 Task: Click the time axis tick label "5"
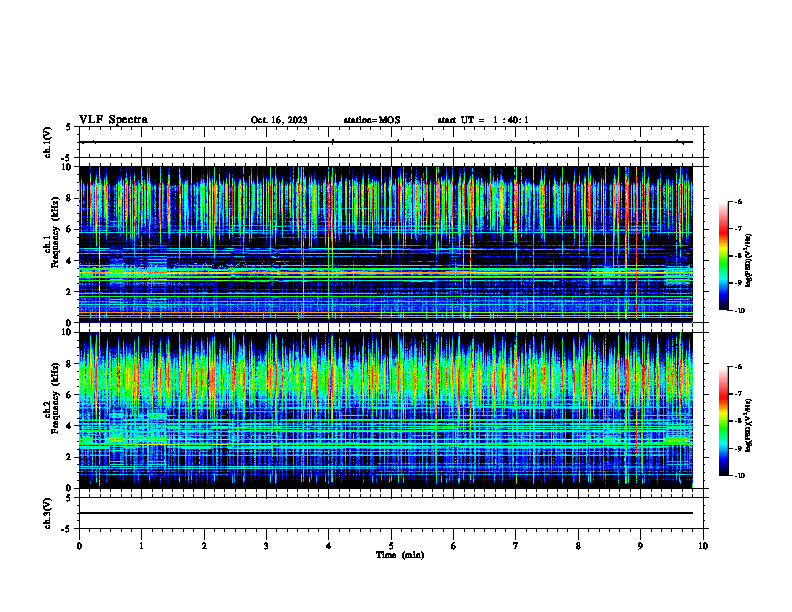tap(391, 546)
